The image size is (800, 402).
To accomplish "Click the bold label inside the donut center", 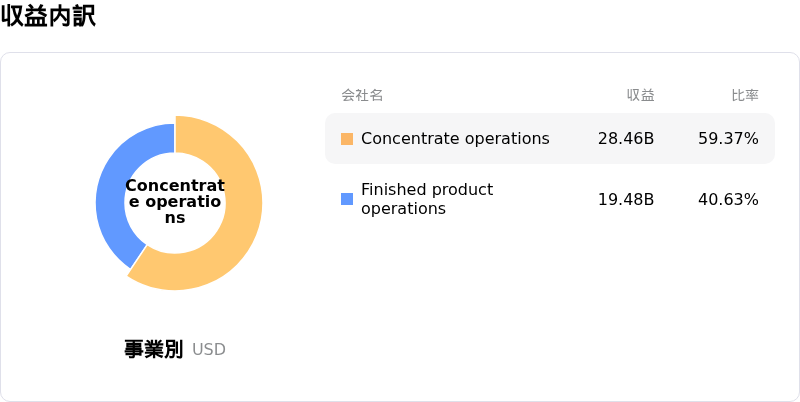I will click(x=175, y=202).
